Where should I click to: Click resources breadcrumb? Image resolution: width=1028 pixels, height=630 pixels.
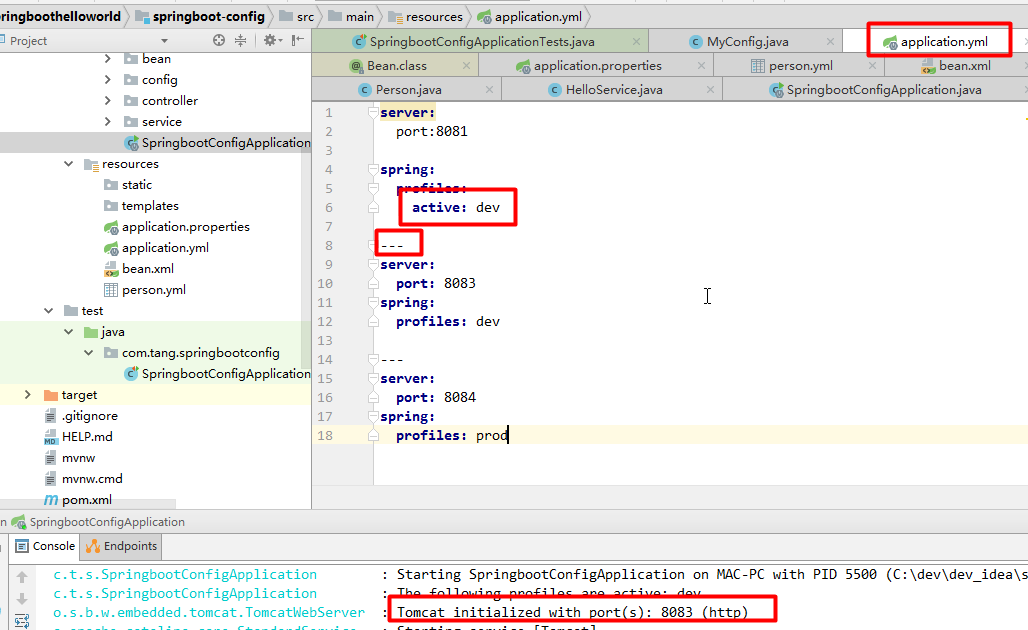pyautogui.click(x=425, y=16)
